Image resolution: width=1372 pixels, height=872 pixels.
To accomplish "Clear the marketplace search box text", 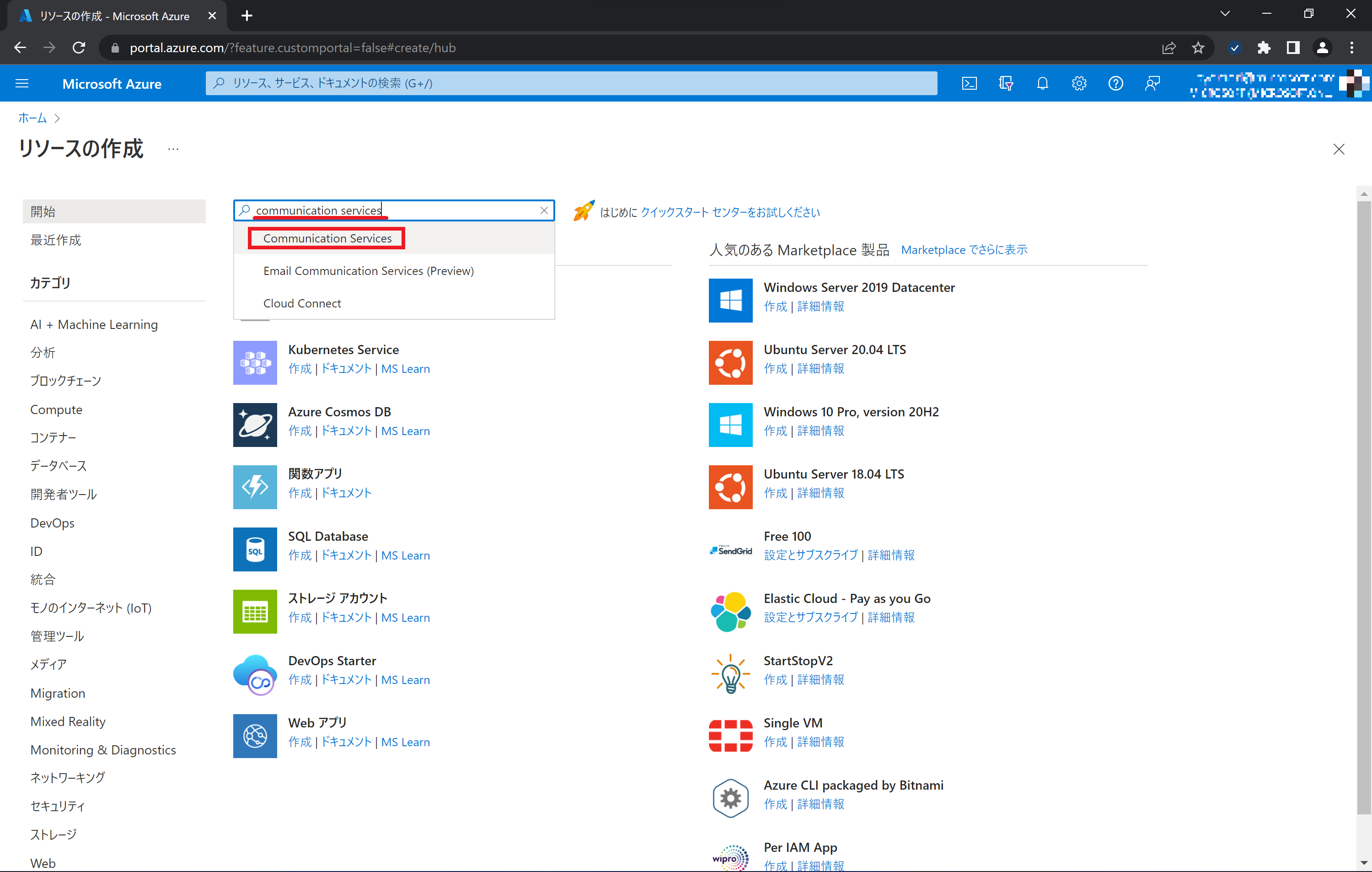I will (x=544, y=210).
